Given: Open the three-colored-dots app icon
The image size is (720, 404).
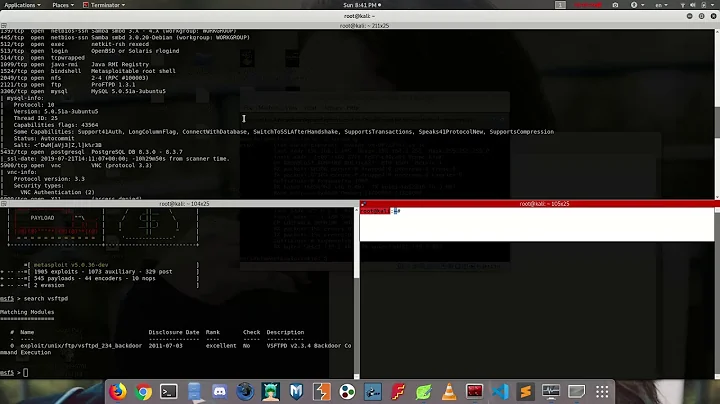Looking at the screenshot, I should pyautogui.click(x=347, y=392).
